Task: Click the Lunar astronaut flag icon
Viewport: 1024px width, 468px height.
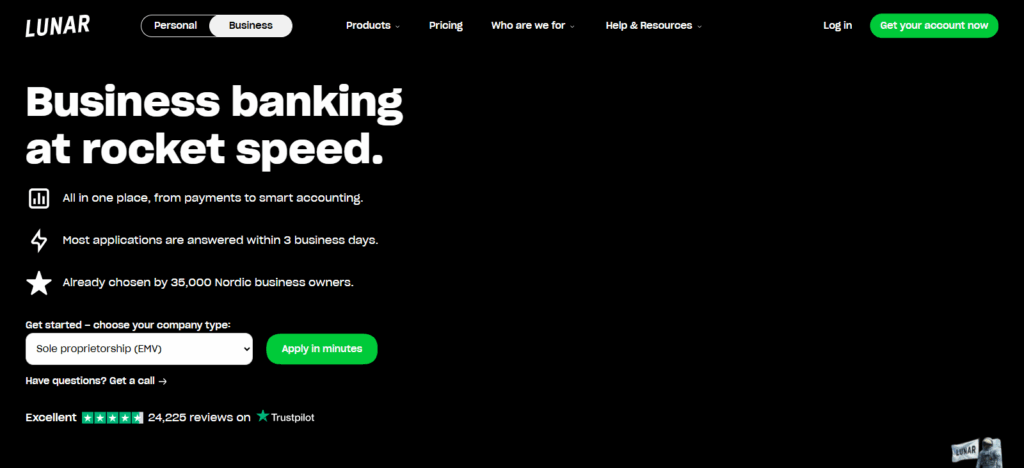Action: (x=978, y=452)
